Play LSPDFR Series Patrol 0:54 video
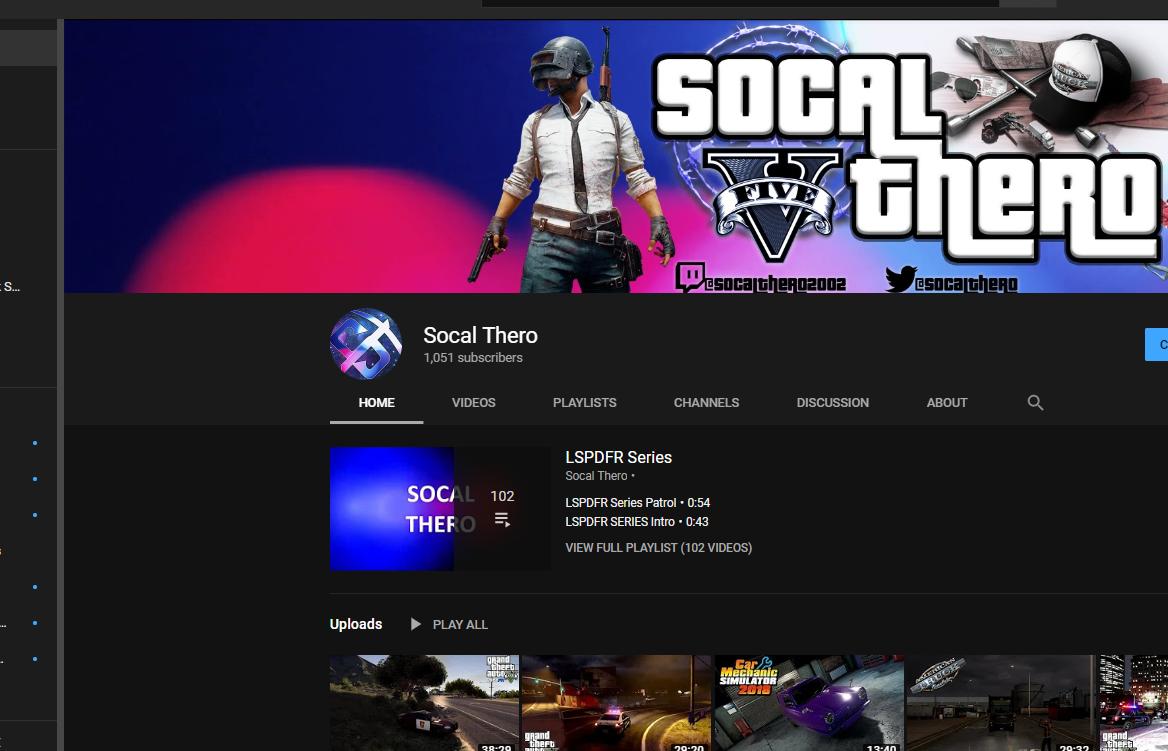This screenshot has height=751, width=1168. point(638,503)
